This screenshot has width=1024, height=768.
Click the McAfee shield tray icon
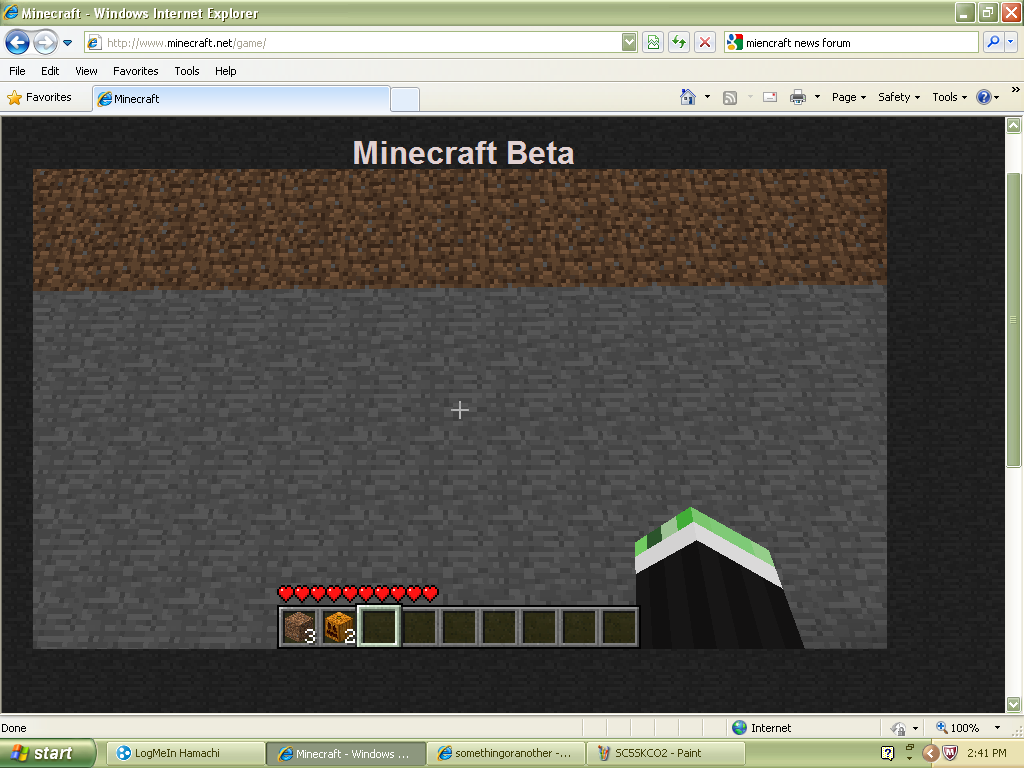point(950,753)
